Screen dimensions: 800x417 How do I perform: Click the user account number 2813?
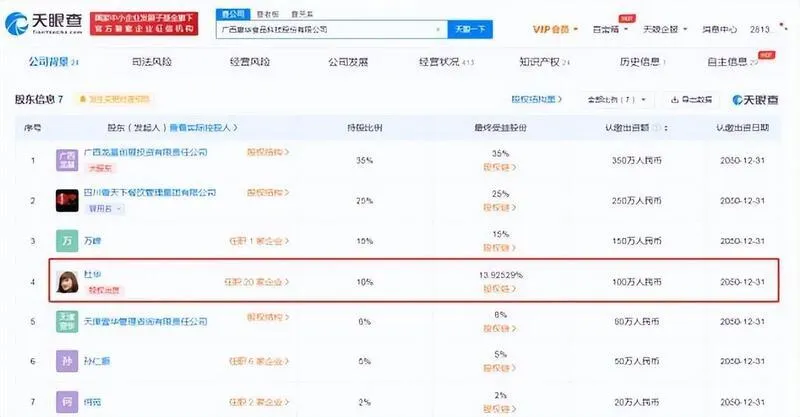point(760,29)
